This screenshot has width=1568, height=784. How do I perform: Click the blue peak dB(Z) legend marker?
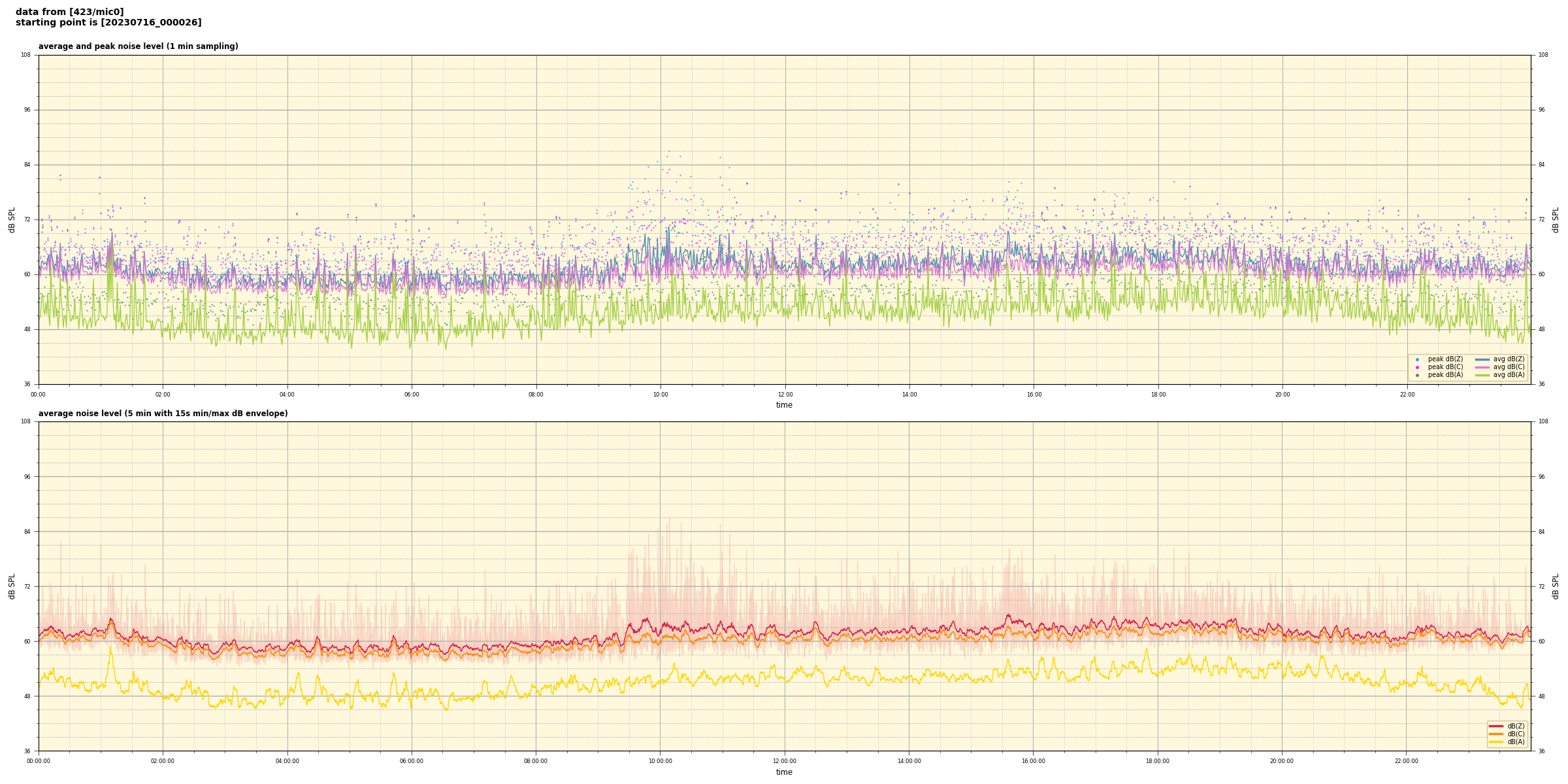[1417, 359]
